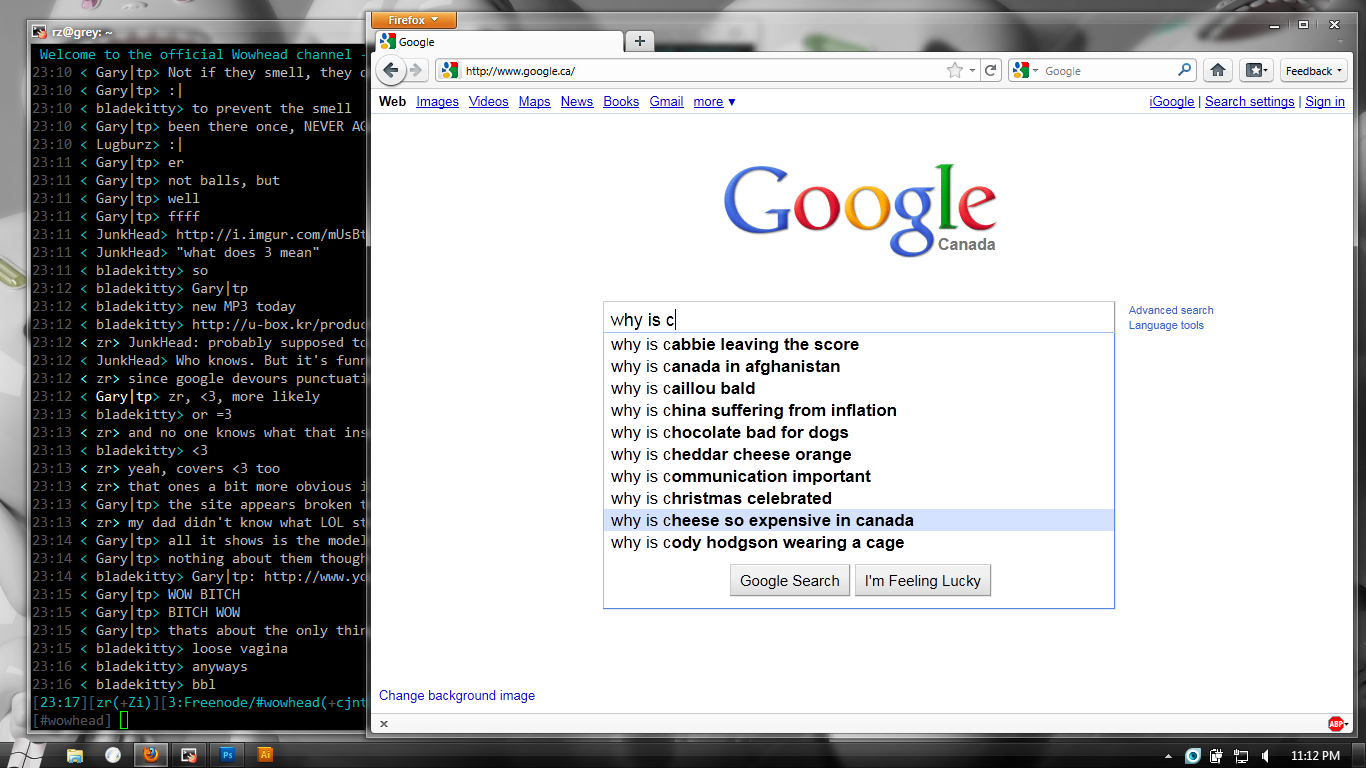Open the volume control in system tray
This screenshot has height=768, width=1366.
coord(1266,756)
